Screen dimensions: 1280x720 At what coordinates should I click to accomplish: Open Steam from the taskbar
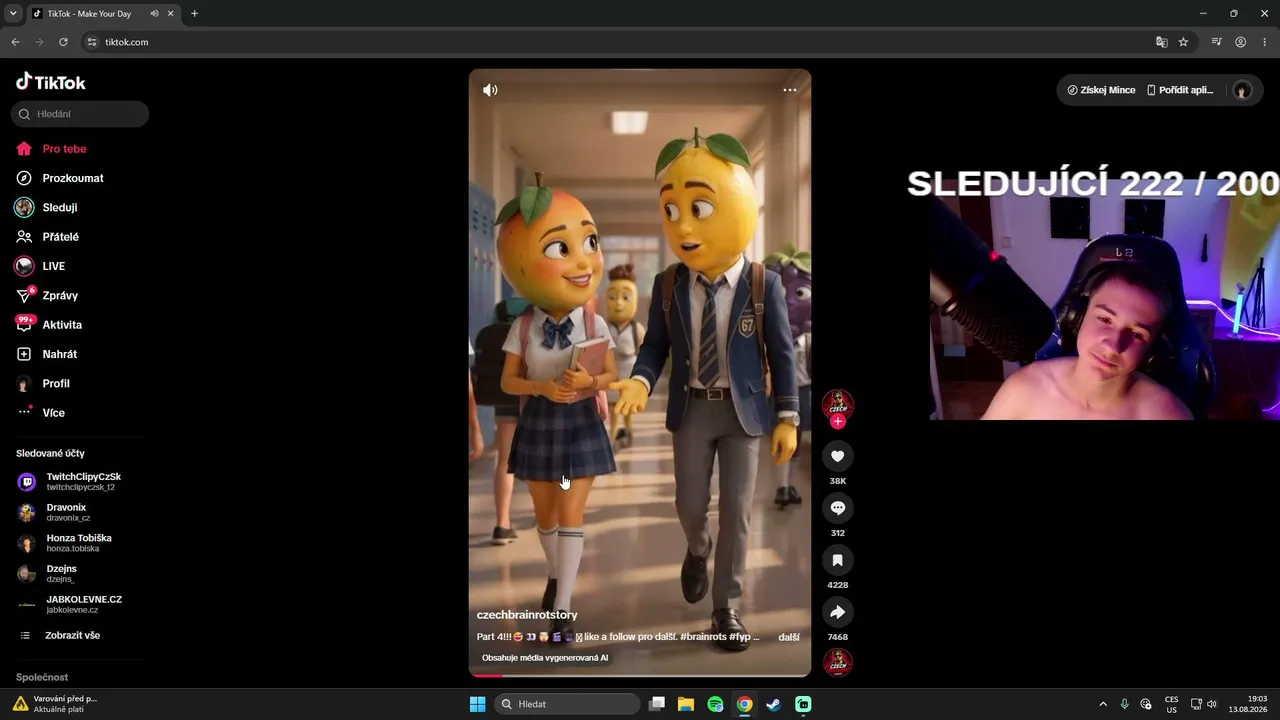(774, 704)
